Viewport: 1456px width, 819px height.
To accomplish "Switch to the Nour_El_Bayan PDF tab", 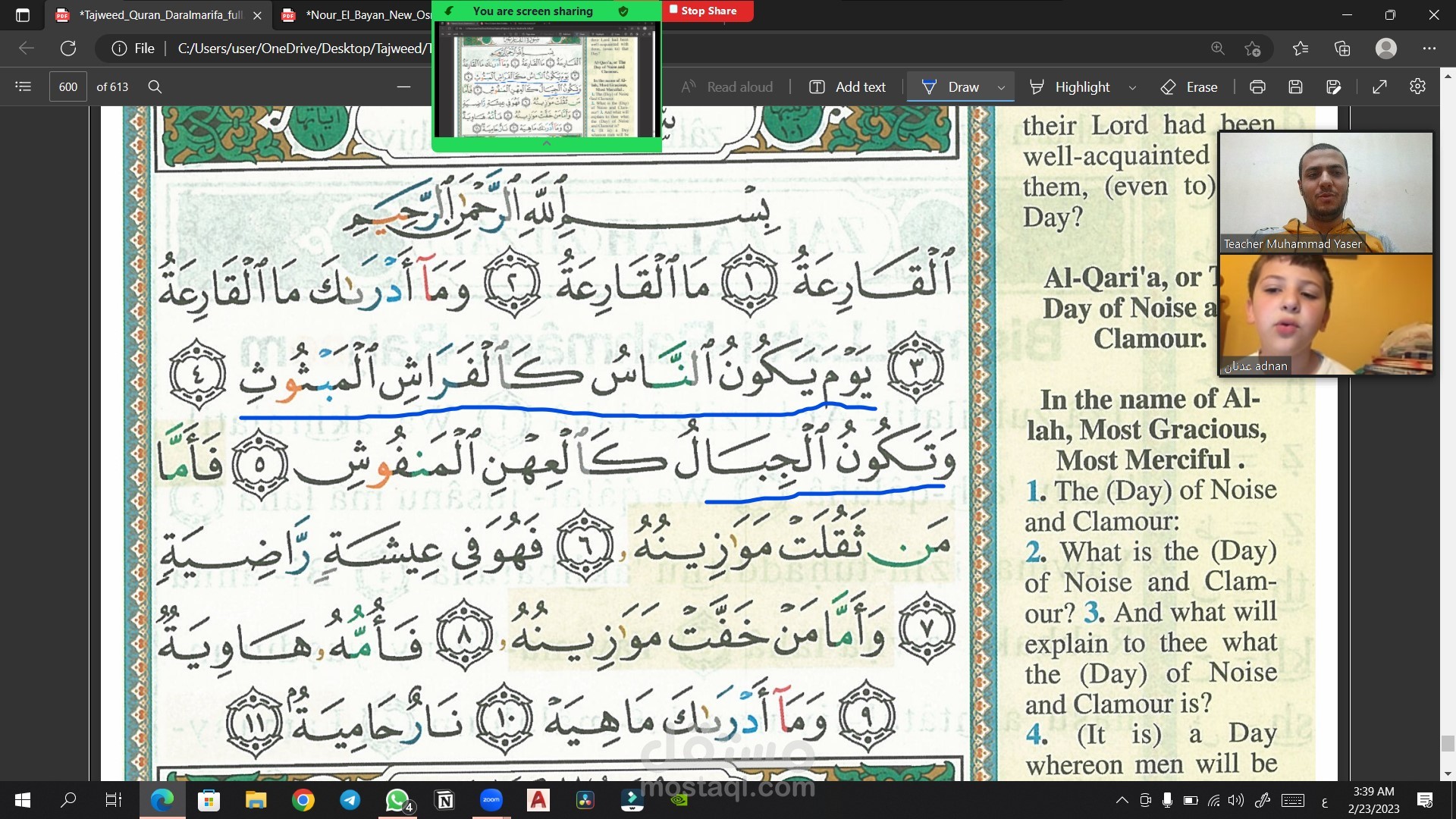I will click(x=356, y=14).
